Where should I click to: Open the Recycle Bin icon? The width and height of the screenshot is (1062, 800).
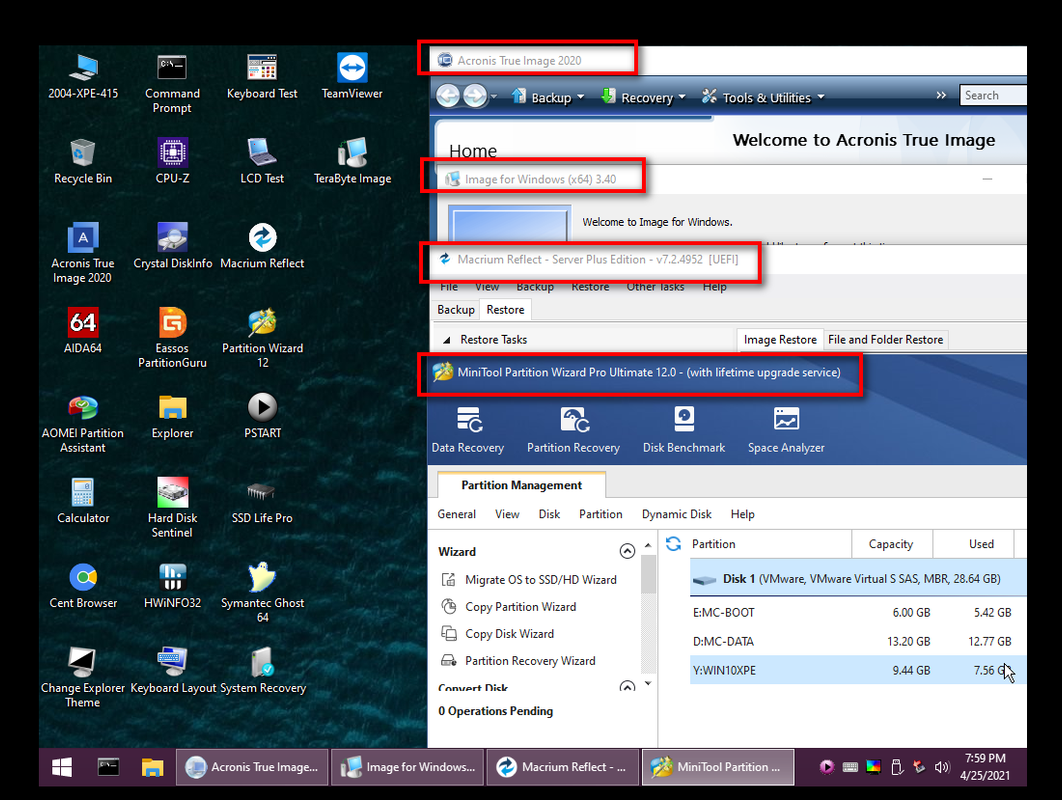83,161
